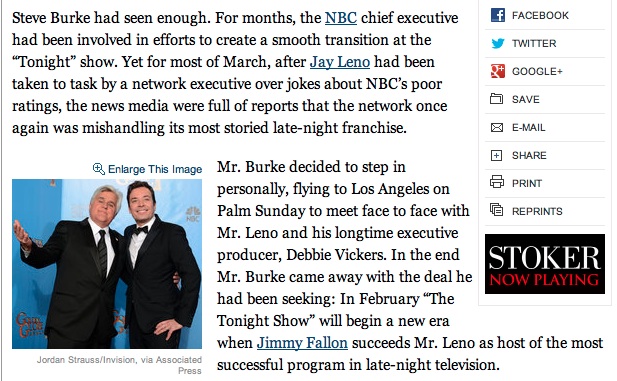The height and width of the screenshot is (381, 617).
Task: Click the Print printer icon
Action: [497, 182]
